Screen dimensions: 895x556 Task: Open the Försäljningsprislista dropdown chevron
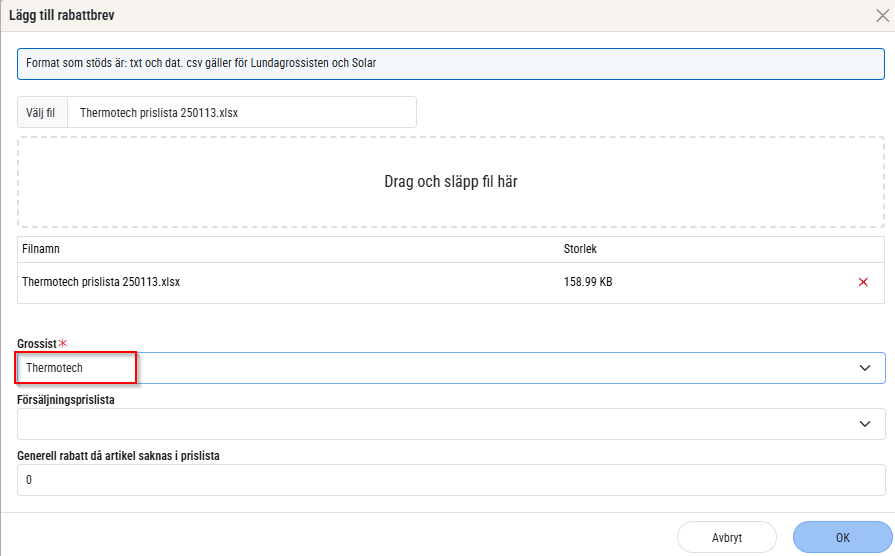pyautogui.click(x=865, y=424)
